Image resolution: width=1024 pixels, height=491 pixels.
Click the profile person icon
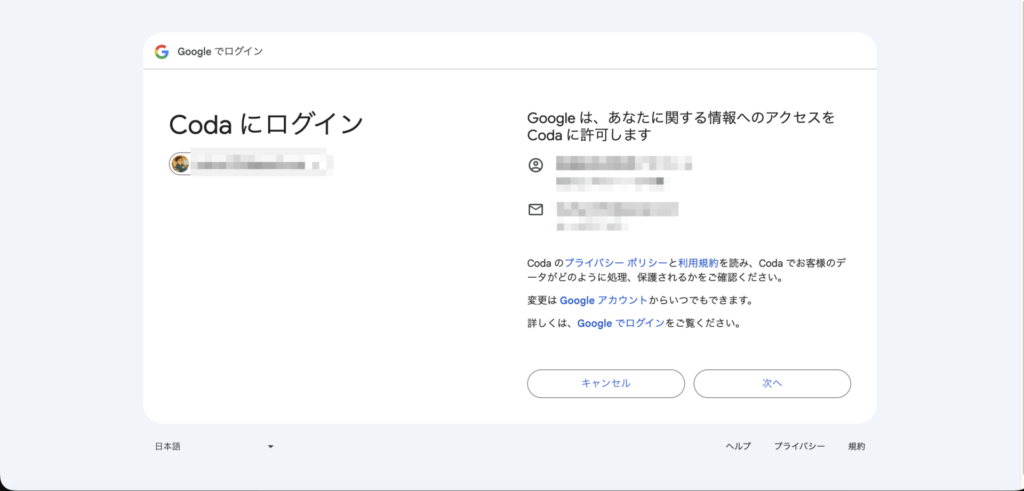[536, 165]
